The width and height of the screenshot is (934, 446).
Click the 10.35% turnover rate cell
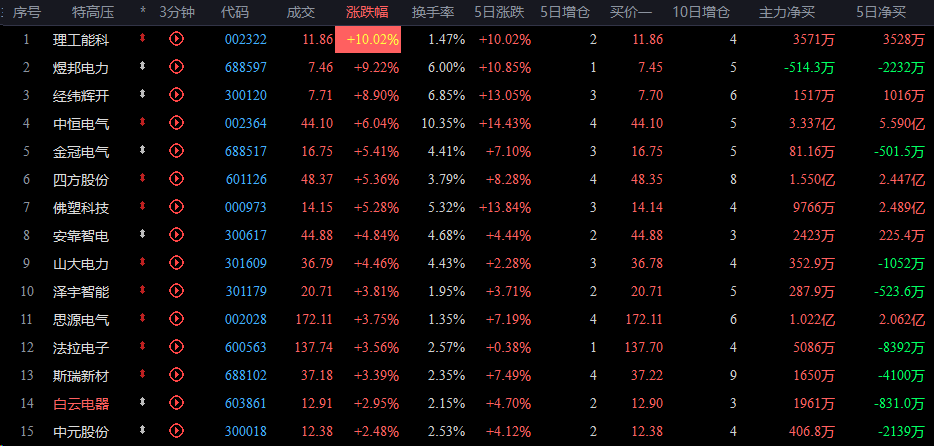[x=443, y=124]
